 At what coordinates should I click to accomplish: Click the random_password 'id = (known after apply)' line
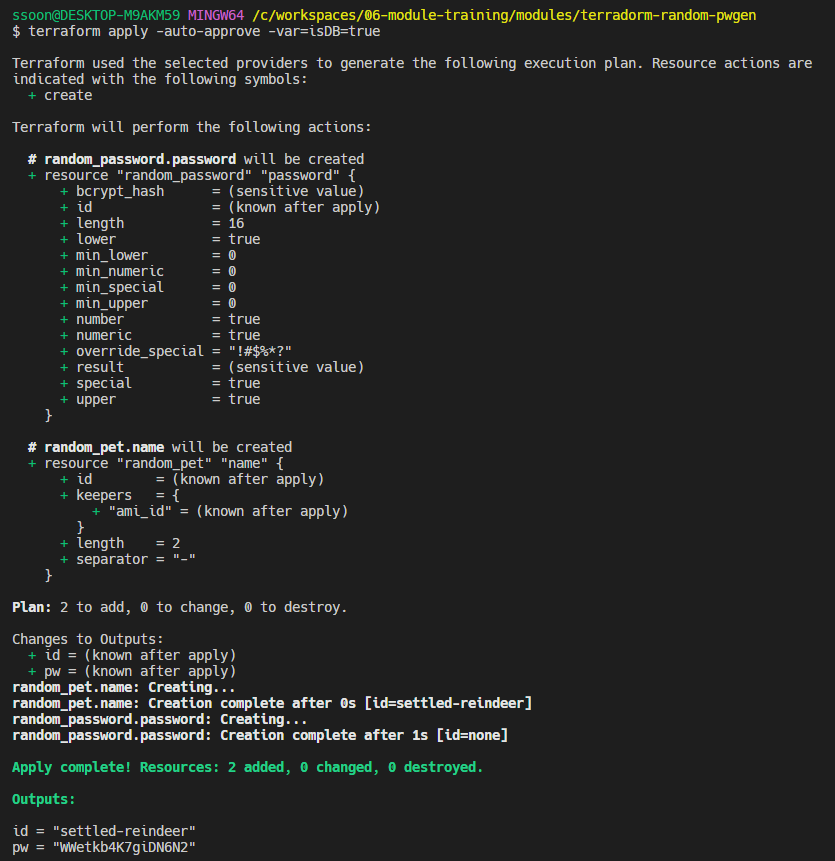pos(220,207)
